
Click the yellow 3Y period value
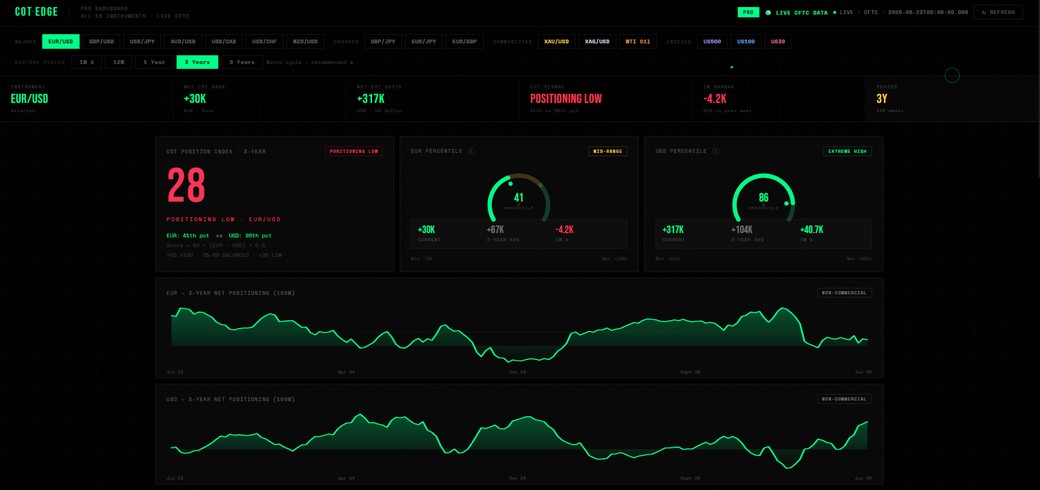click(x=881, y=99)
